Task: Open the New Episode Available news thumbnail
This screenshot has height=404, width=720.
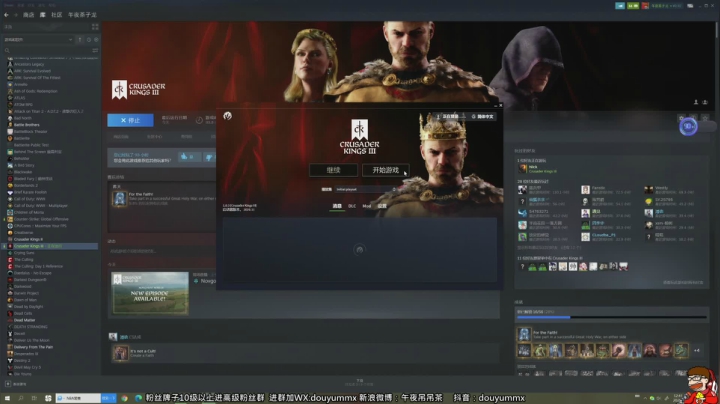Action: (x=150, y=293)
